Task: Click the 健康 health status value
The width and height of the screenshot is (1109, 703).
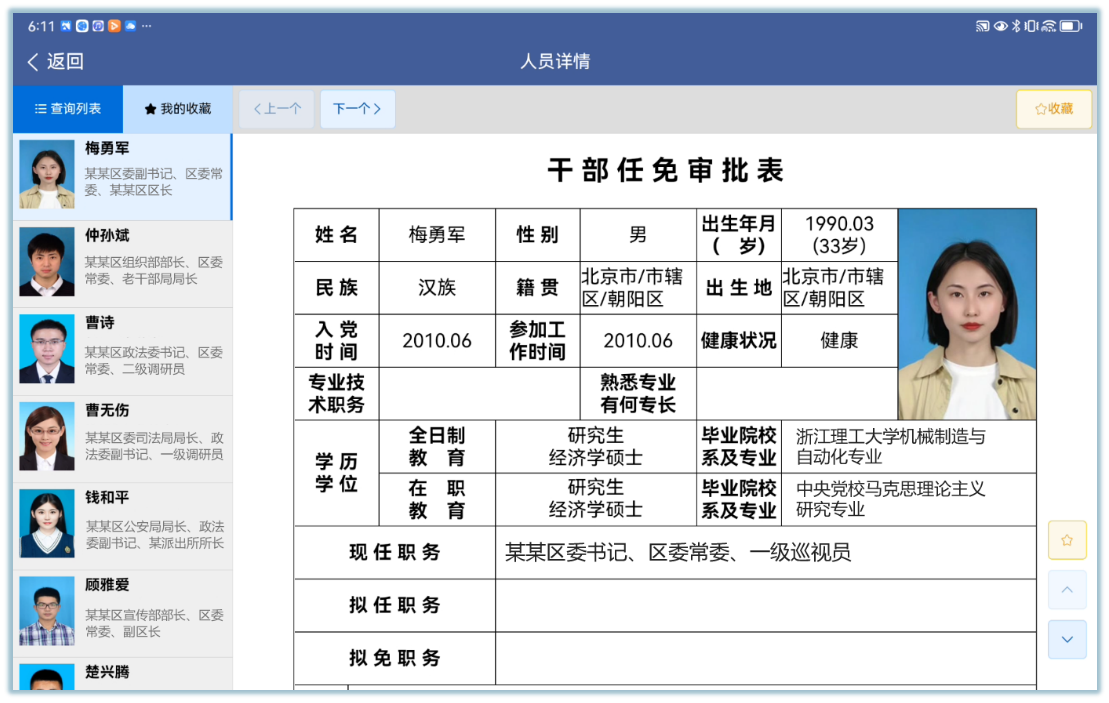Action: click(x=840, y=341)
